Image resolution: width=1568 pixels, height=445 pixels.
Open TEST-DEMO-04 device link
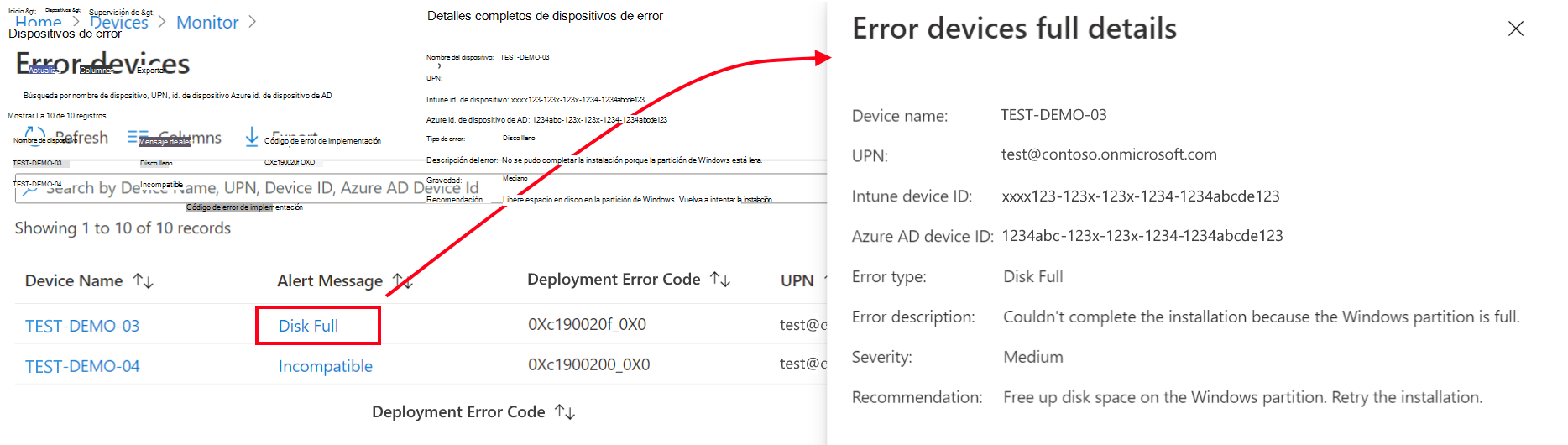82,366
